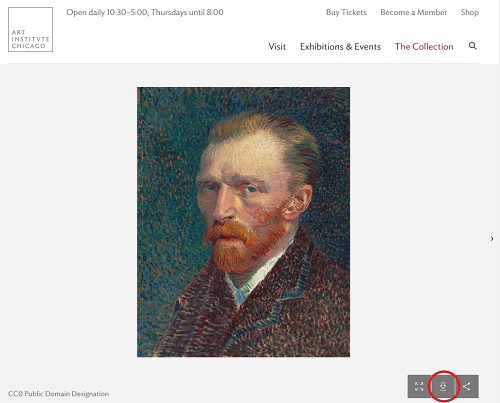
Task: Go to next image using right chevron
Action: pos(492,238)
